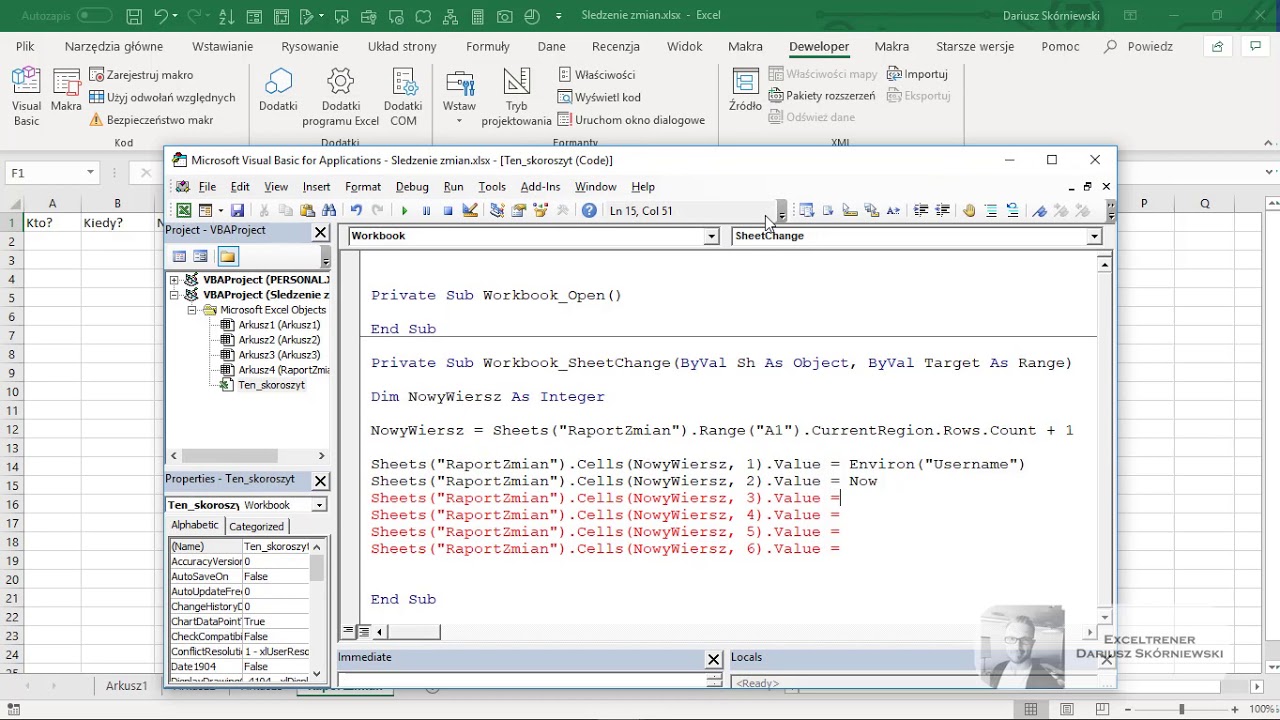This screenshot has height=720, width=1280.
Task: Open Properties object selector dropdown
Action: click(x=319, y=505)
